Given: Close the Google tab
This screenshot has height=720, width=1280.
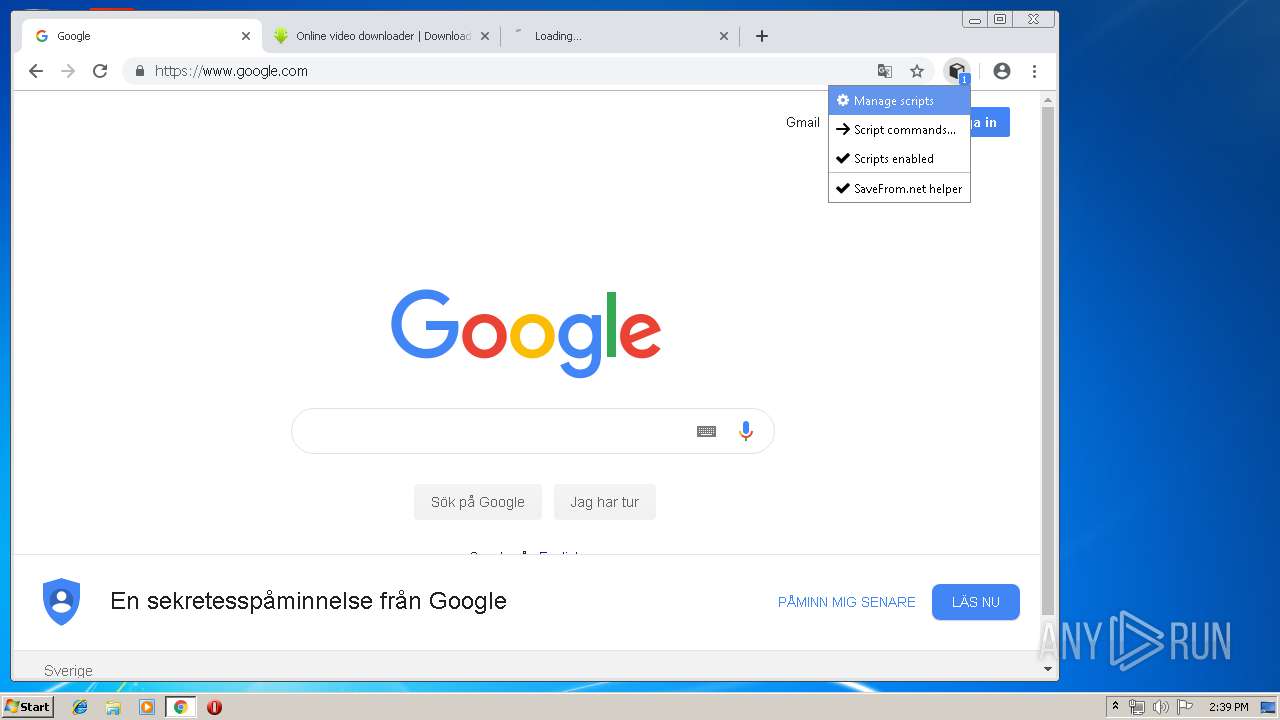Looking at the screenshot, I should click(x=246, y=36).
